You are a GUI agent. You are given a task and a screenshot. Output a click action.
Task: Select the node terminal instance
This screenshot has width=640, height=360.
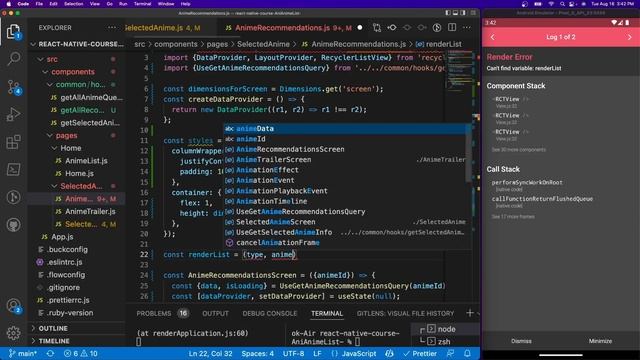click(x=446, y=329)
